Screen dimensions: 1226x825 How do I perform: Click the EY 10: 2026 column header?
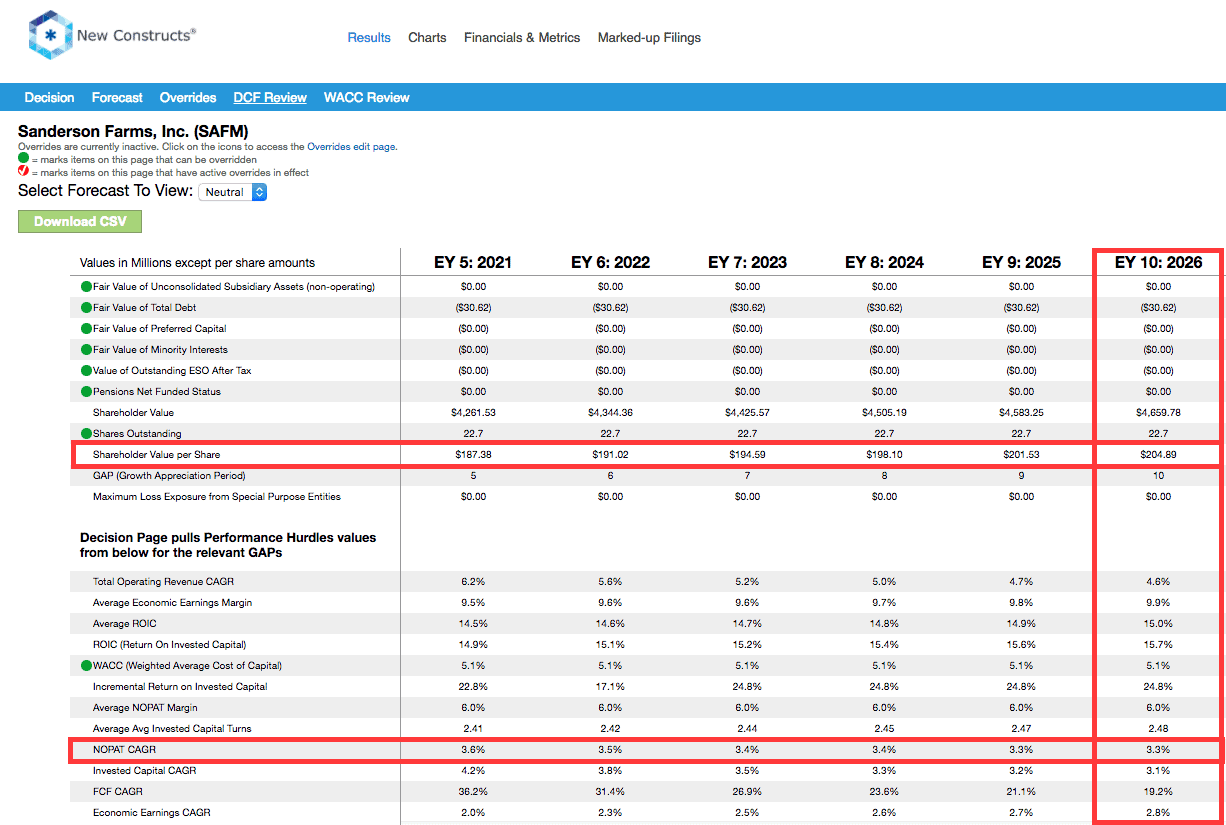1158,263
